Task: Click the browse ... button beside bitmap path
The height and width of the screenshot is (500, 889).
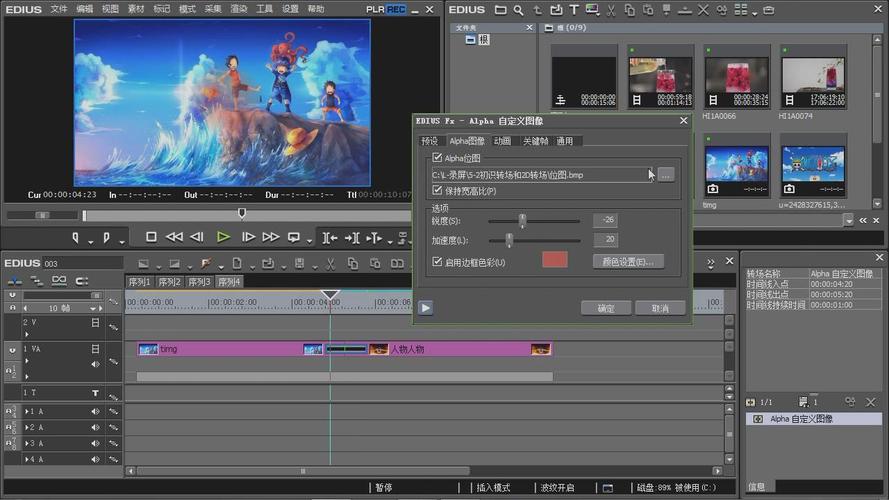Action: pos(666,175)
